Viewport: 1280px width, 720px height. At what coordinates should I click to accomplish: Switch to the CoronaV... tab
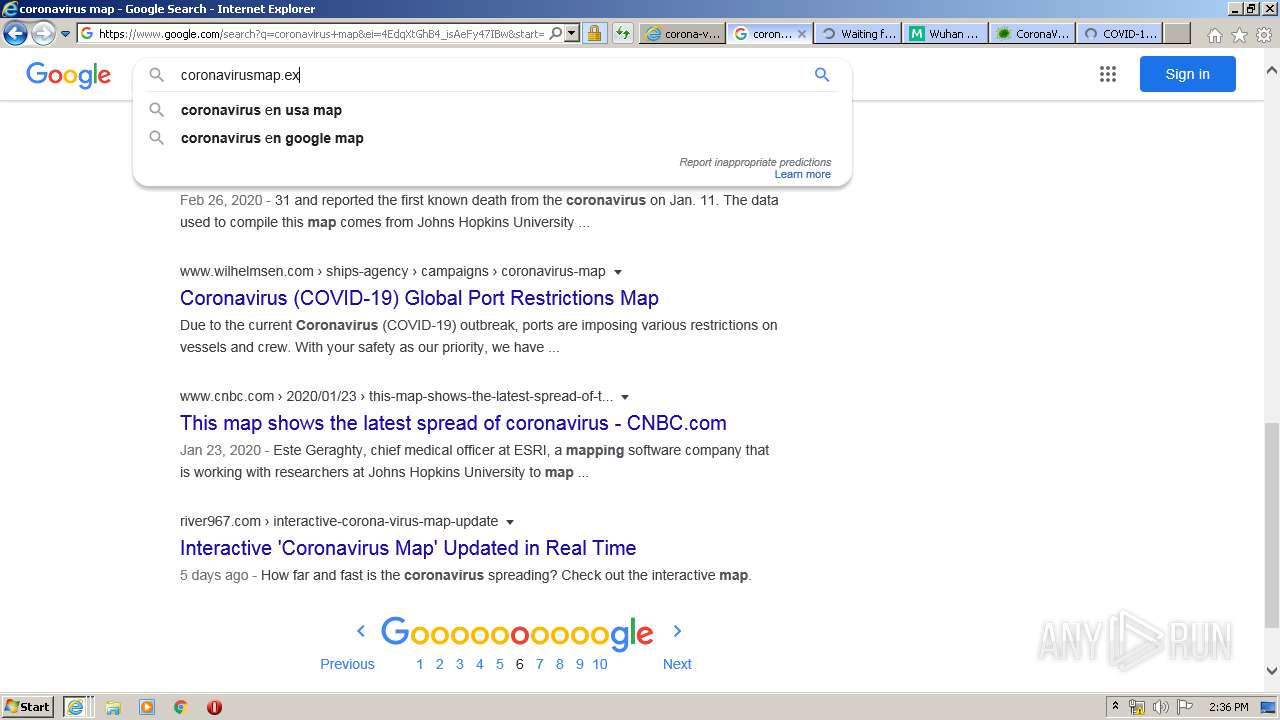click(x=1031, y=33)
